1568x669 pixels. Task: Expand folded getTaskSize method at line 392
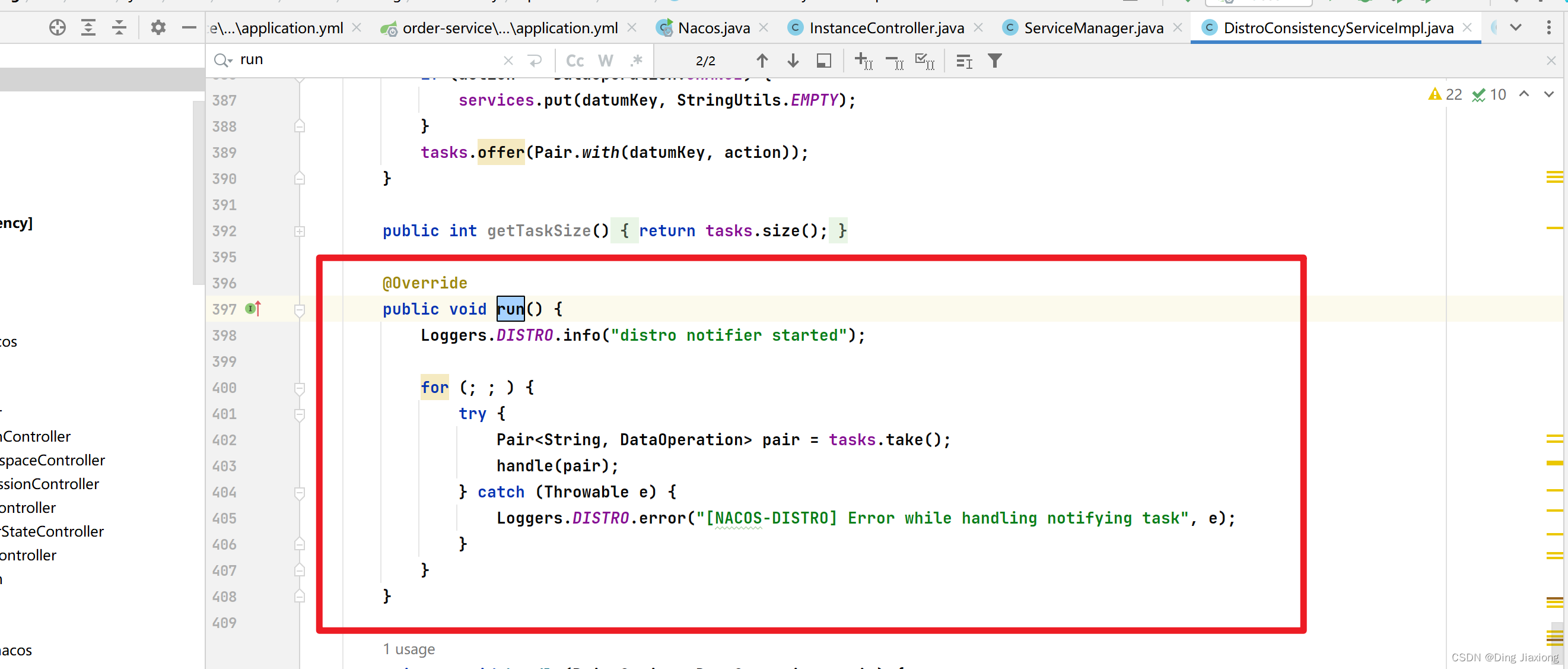pyautogui.click(x=300, y=232)
